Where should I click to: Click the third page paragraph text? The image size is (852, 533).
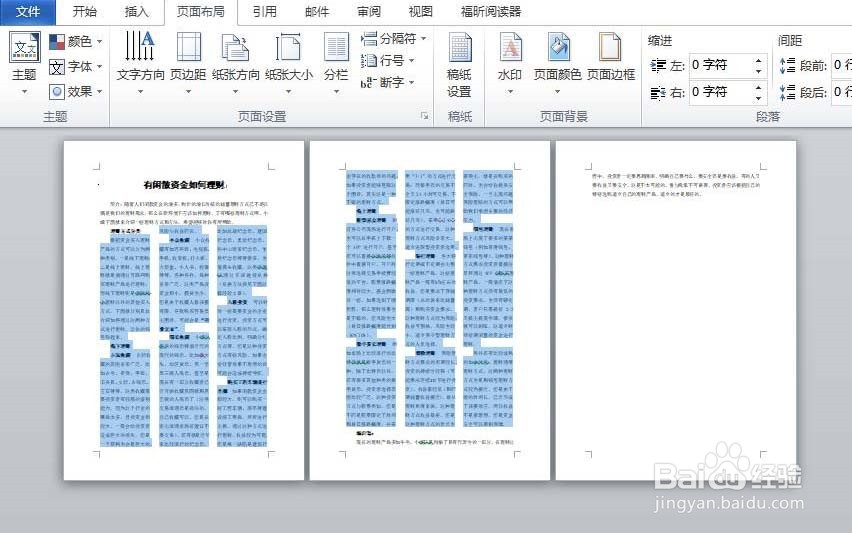click(675, 185)
